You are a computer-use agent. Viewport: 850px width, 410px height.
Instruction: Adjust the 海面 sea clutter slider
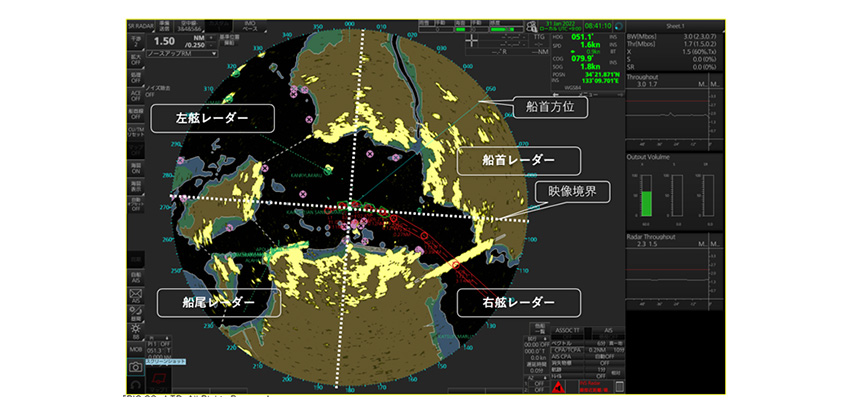coord(471,29)
